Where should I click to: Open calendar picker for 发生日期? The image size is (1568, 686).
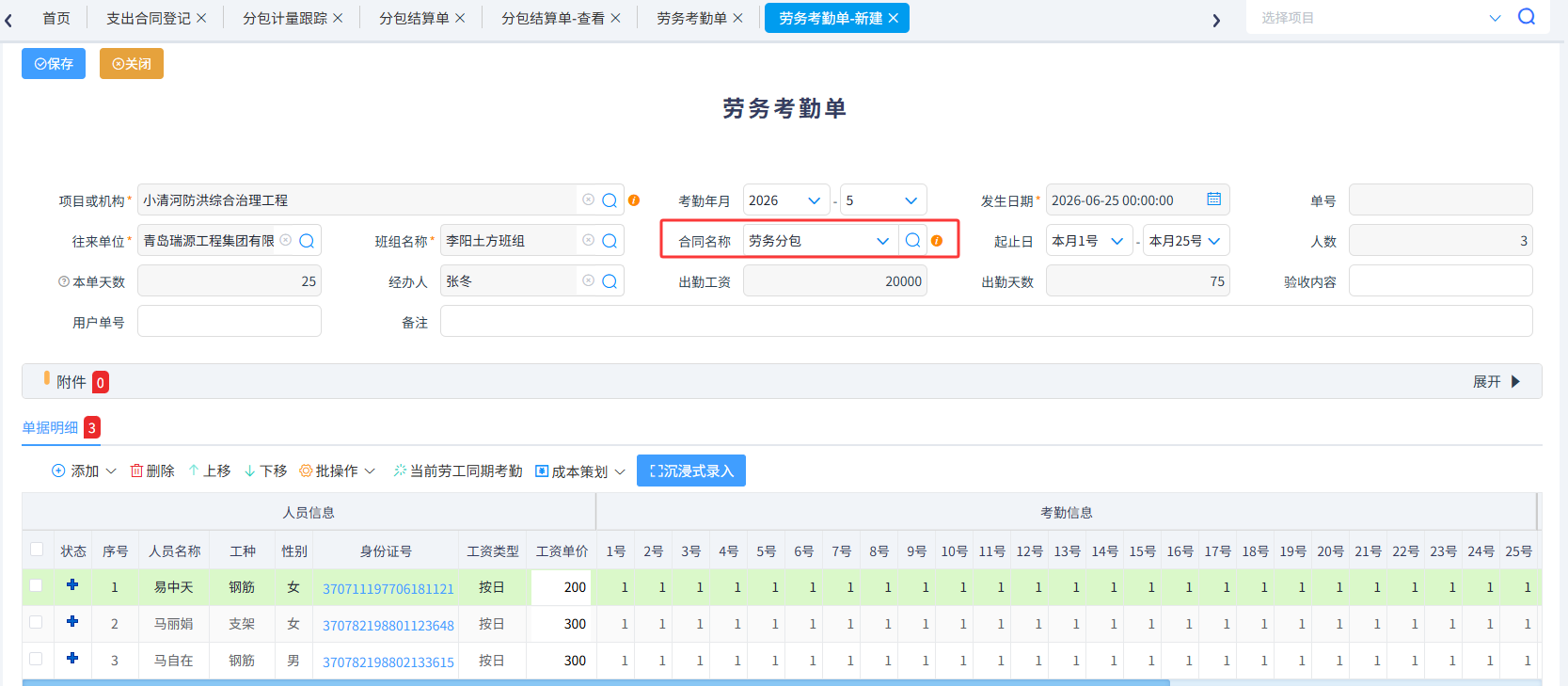click(x=1214, y=199)
